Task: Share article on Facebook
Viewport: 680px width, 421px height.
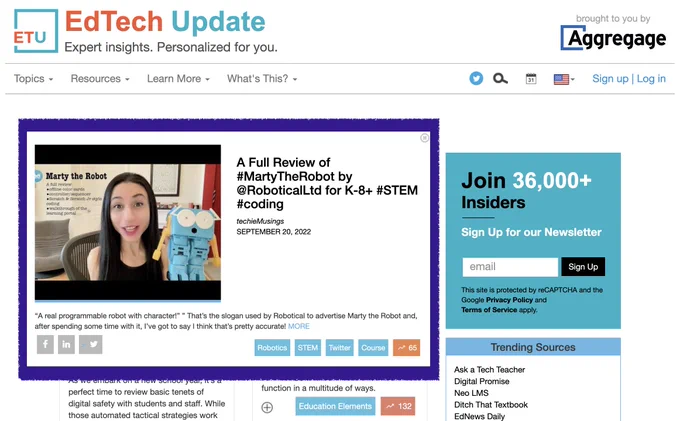Action: (x=45, y=345)
